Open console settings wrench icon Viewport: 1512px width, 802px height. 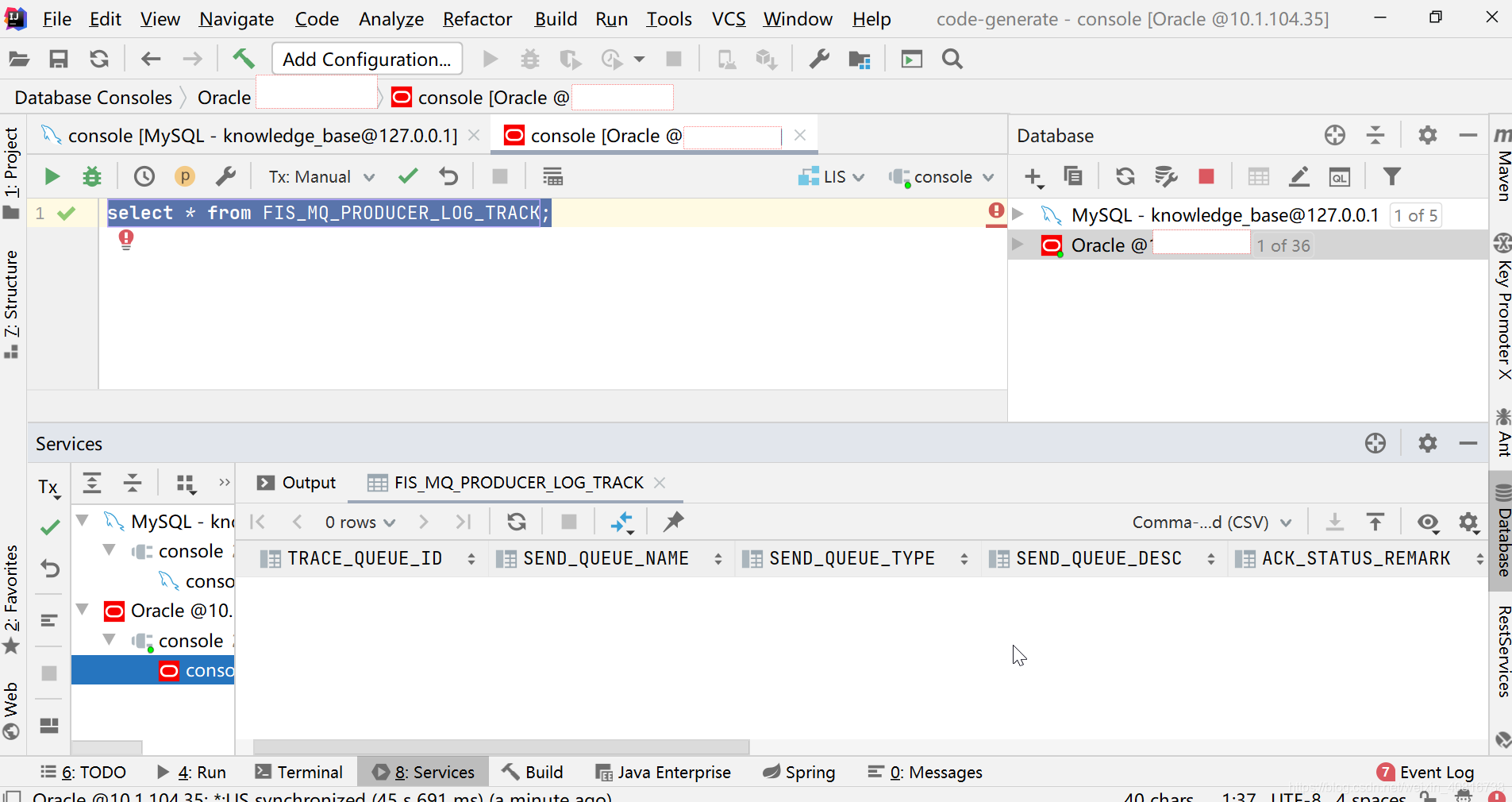(x=225, y=176)
